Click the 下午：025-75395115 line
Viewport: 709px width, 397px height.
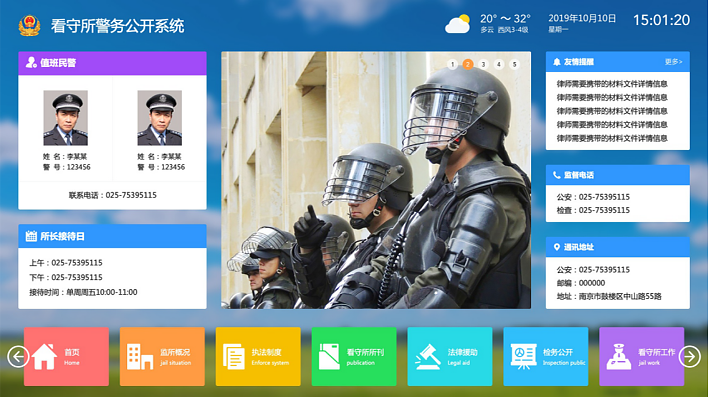point(66,277)
